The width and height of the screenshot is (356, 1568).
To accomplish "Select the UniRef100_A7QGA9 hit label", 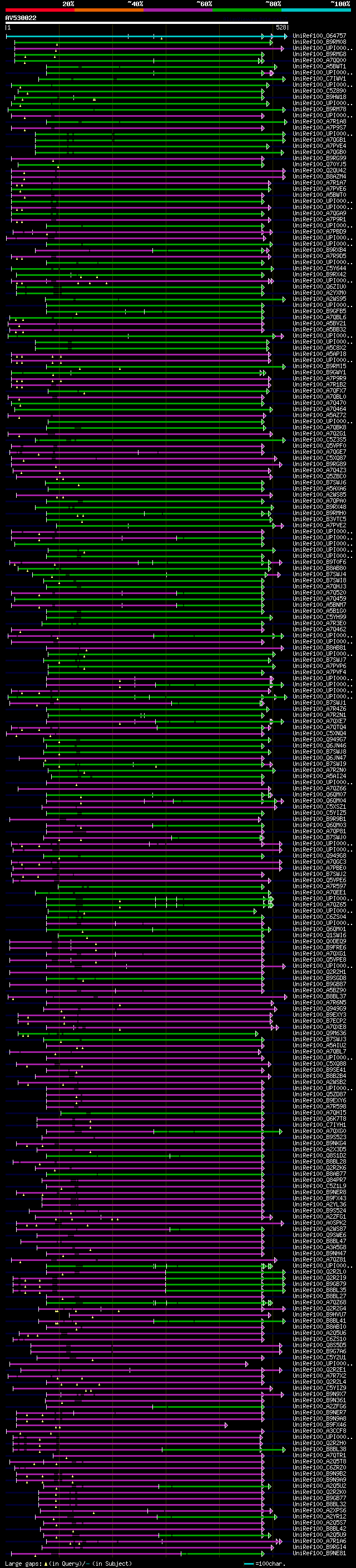I will coord(319,214).
